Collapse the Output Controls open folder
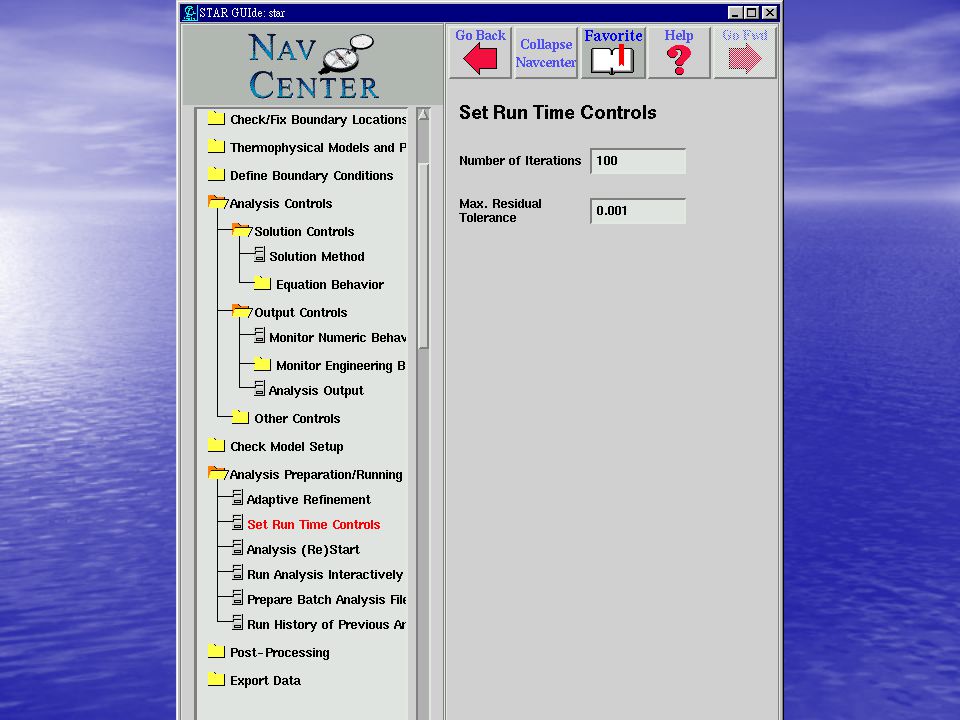The image size is (960, 720). point(242,311)
